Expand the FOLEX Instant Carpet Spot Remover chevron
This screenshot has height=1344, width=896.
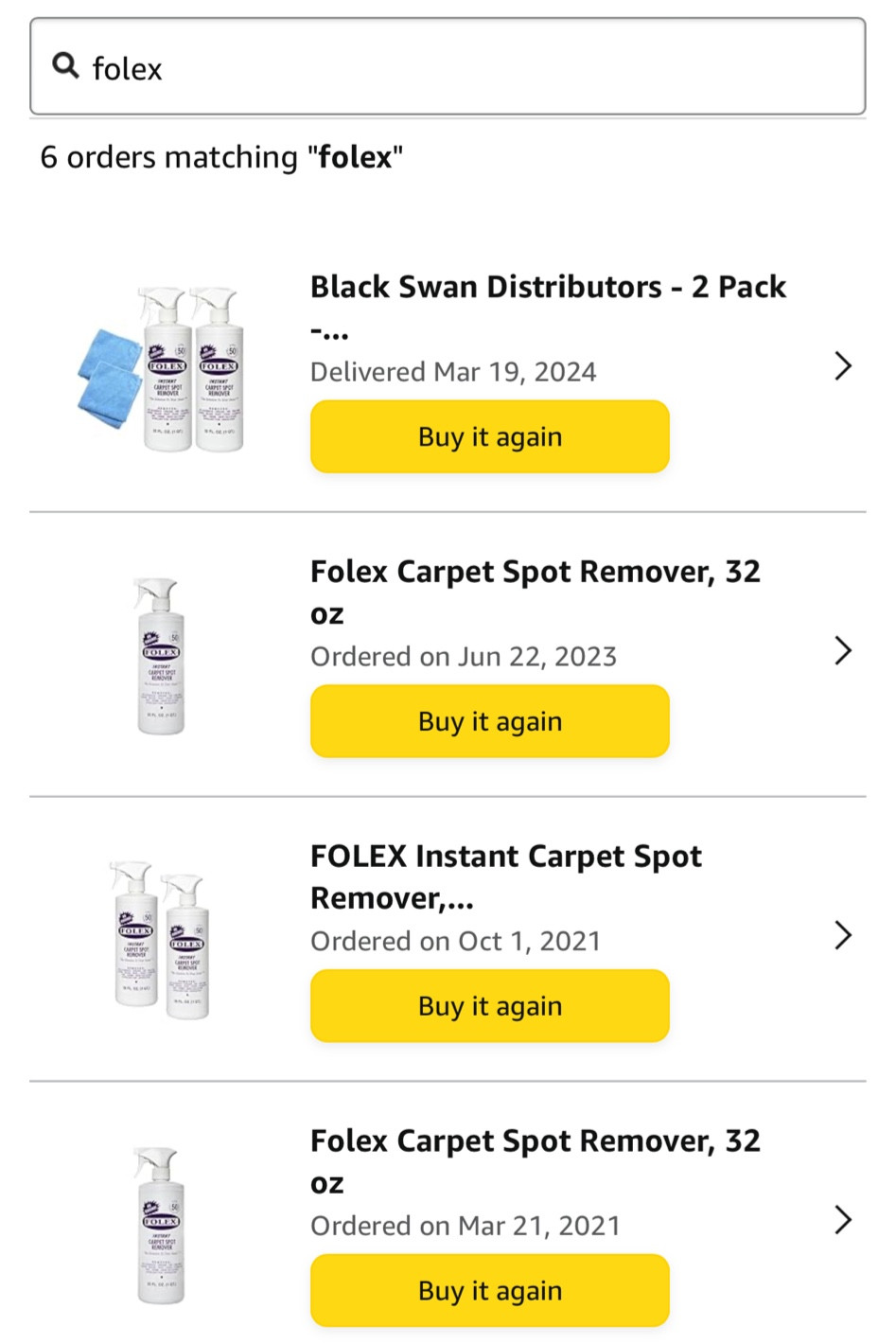pyautogui.click(x=843, y=935)
